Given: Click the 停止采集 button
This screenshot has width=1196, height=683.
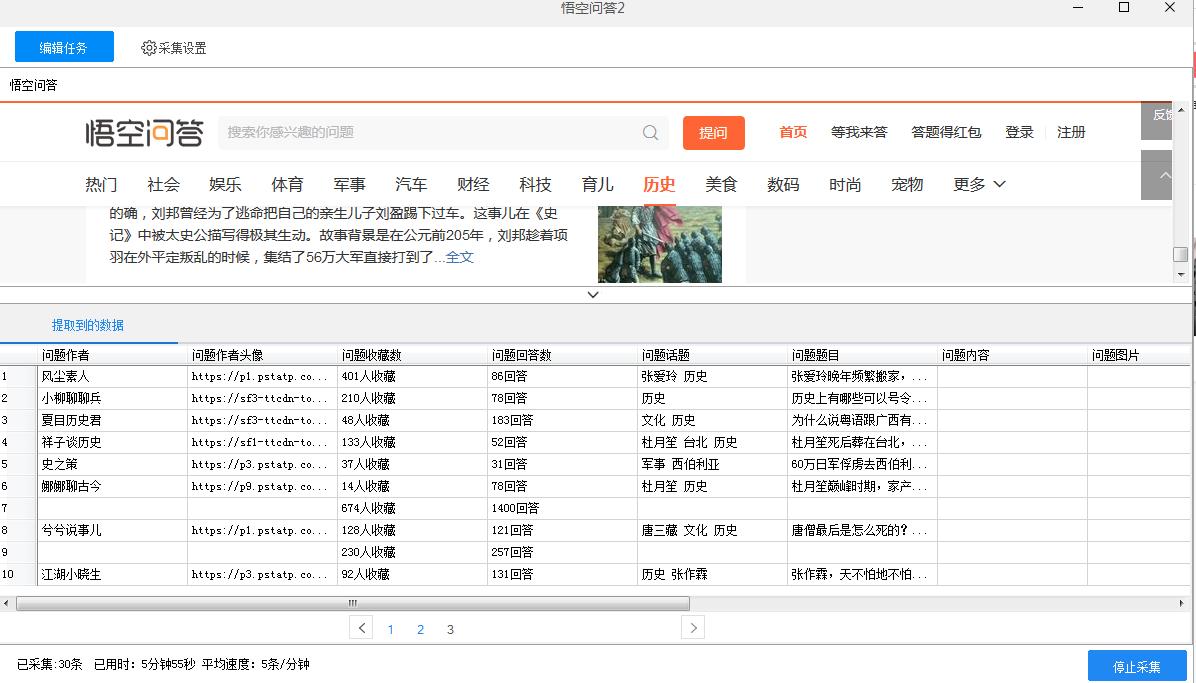Looking at the screenshot, I should click(x=1135, y=666).
